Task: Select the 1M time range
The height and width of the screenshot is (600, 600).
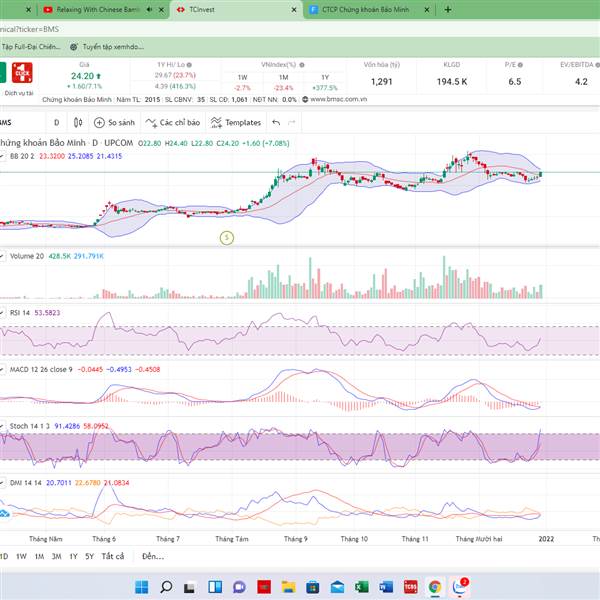Action: point(39,556)
